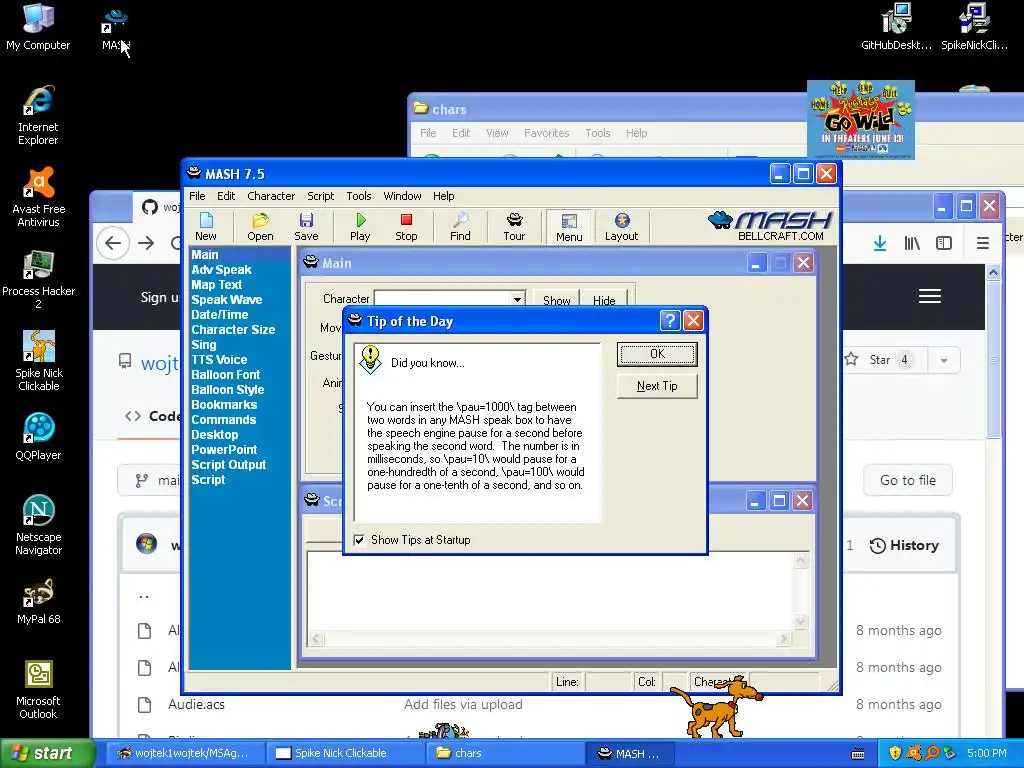This screenshot has height=768, width=1024.
Task: Open the My Computer desktop icon
Action: point(38,27)
